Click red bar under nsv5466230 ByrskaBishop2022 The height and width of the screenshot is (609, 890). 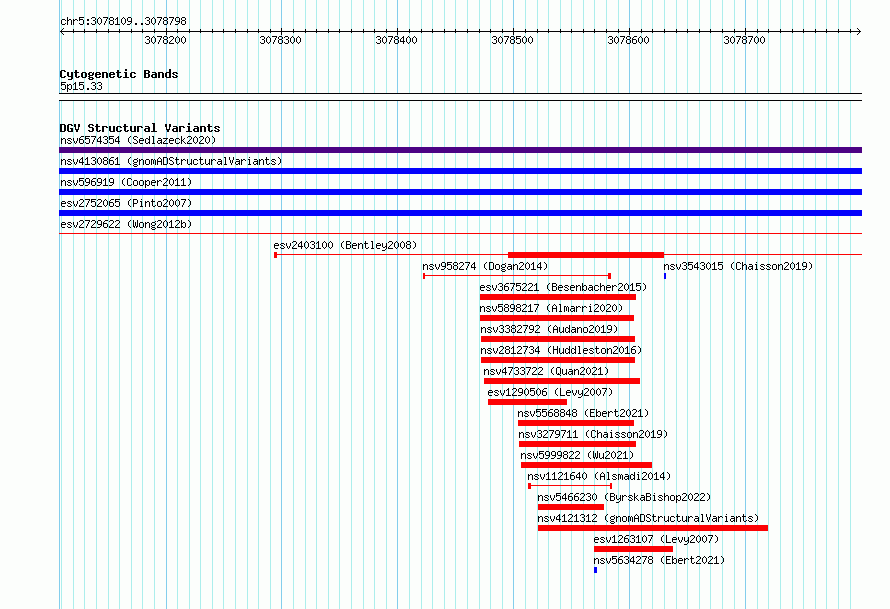point(571,507)
